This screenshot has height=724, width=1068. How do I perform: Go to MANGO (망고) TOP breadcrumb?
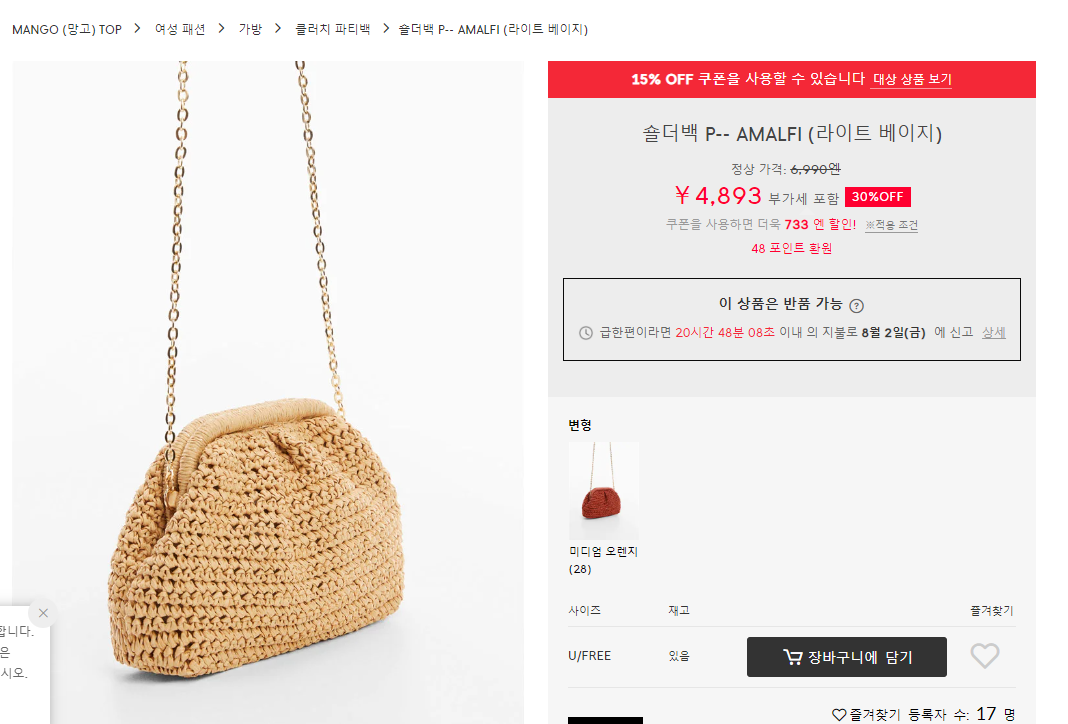pyautogui.click(x=67, y=29)
